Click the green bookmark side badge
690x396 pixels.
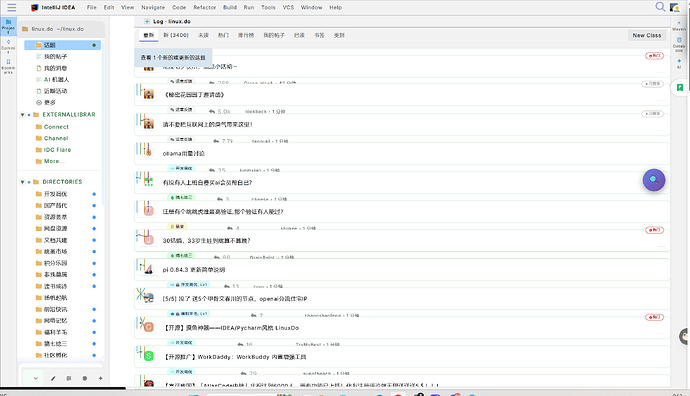click(x=680, y=88)
